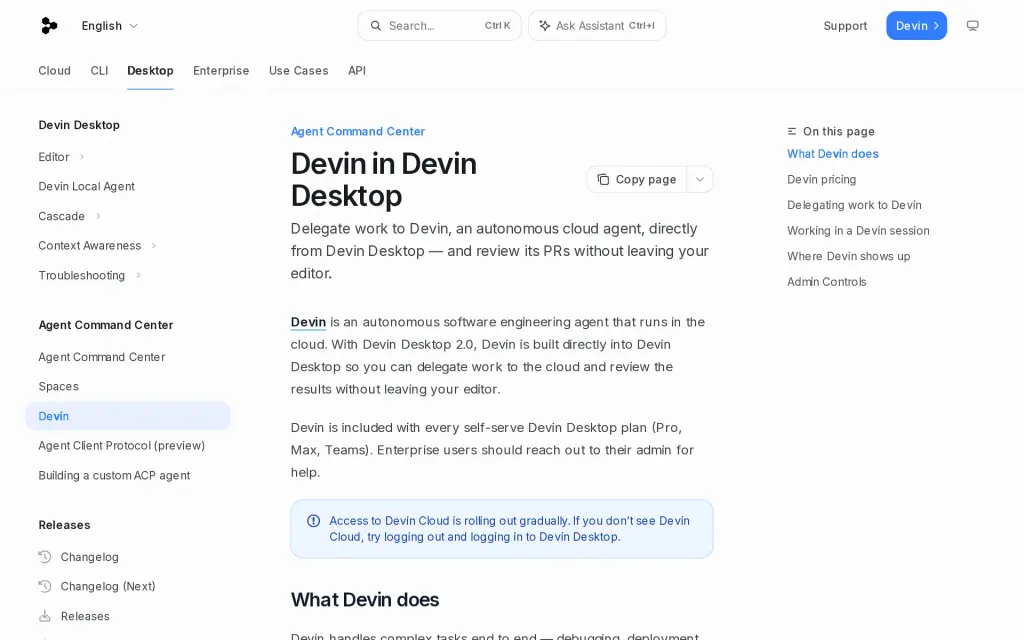
Task: Jump to Admin Controls section
Action: click(x=827, y=281)
